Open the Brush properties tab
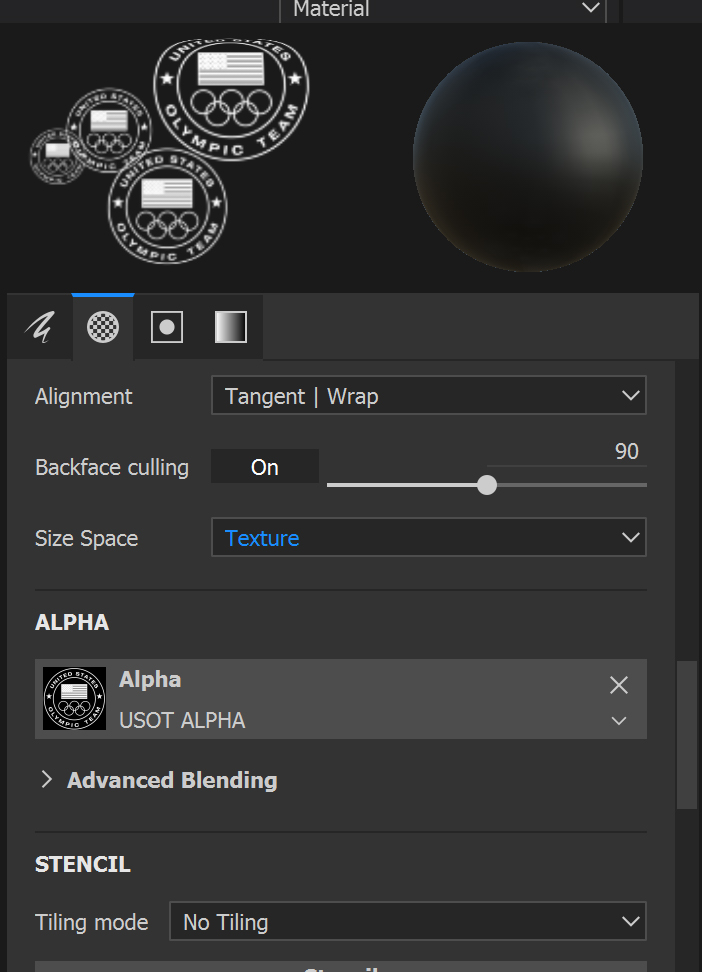 (x=40, y=327)
